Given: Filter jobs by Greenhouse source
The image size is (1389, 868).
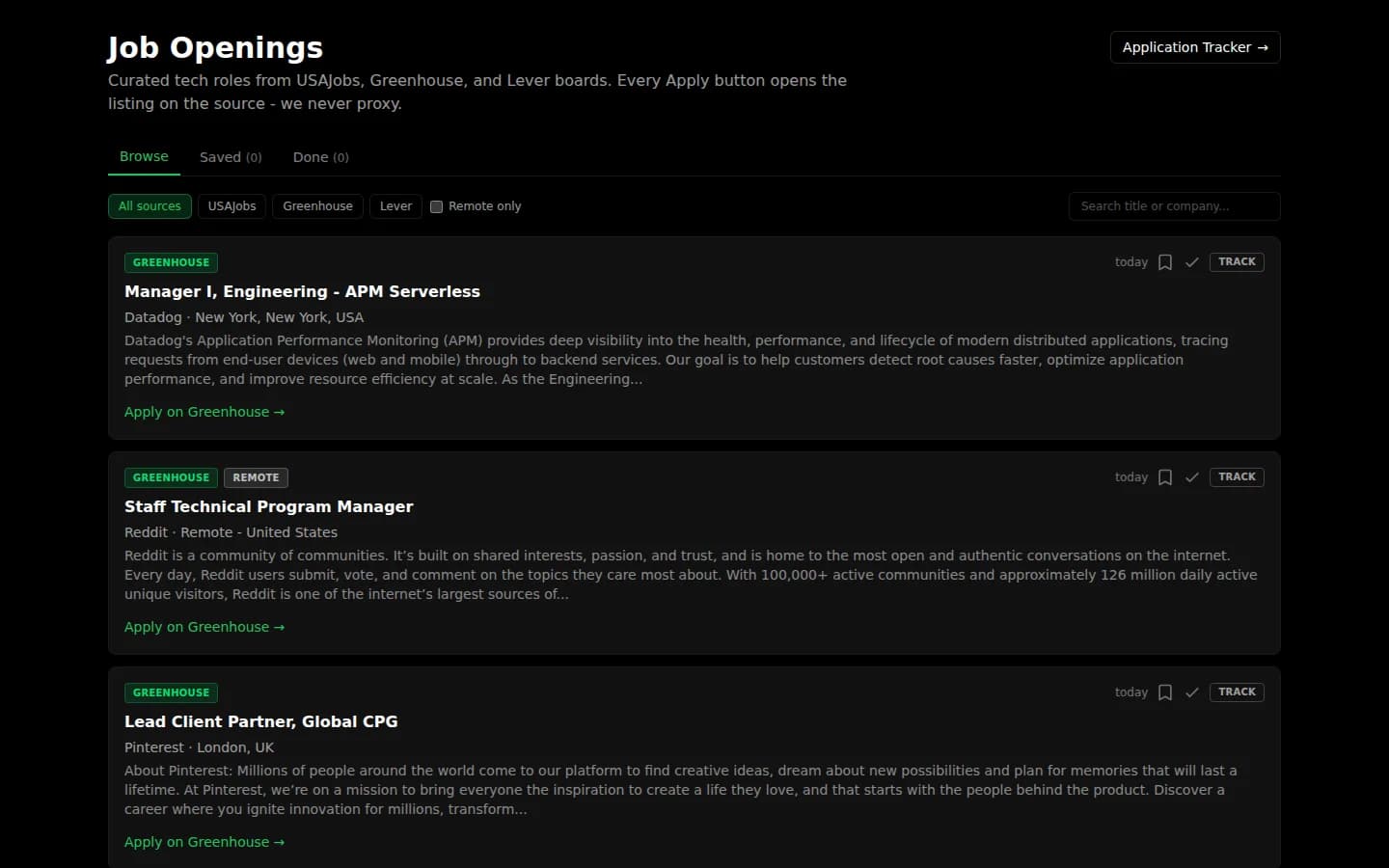Looking at the screenshot, I should tap(317, 206).
